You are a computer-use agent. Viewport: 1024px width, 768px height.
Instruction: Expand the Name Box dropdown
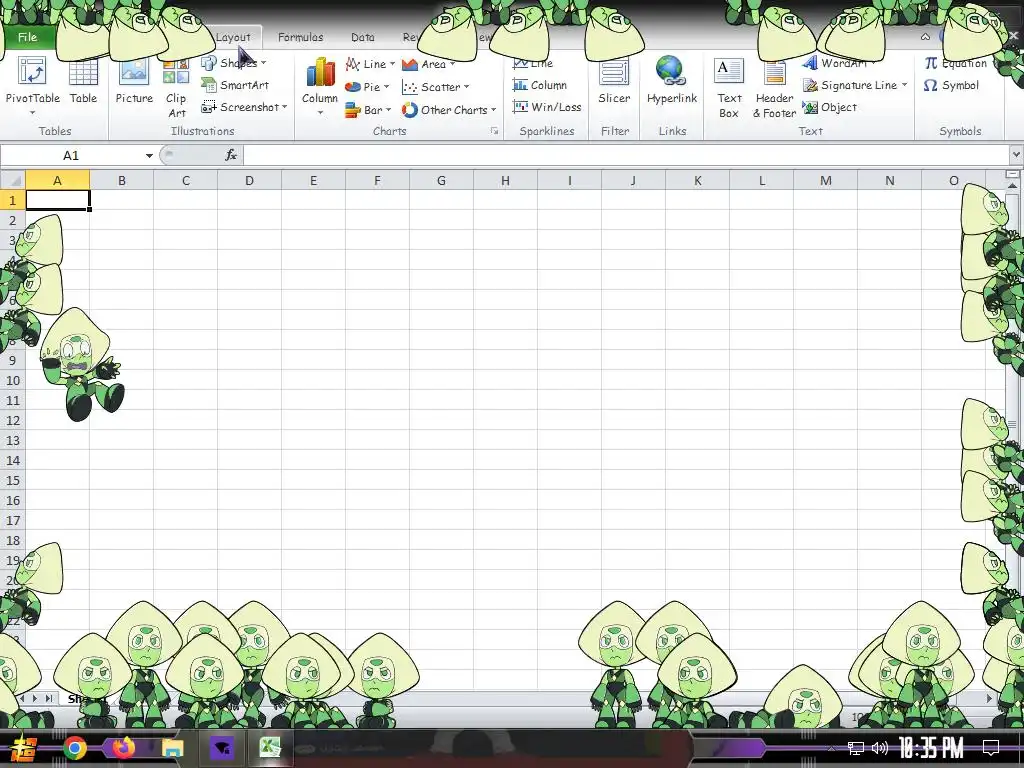pyautogui.click(x=149, y=155)
